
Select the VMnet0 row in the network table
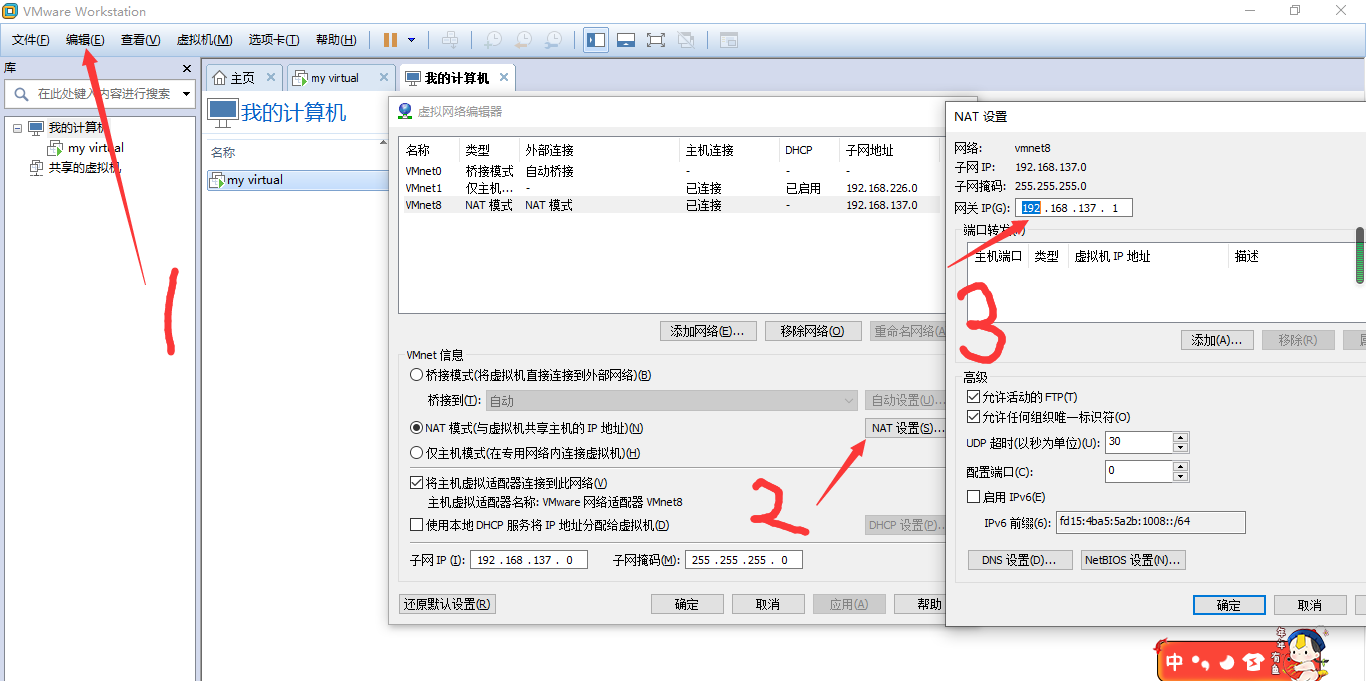[x=668, y=171]
